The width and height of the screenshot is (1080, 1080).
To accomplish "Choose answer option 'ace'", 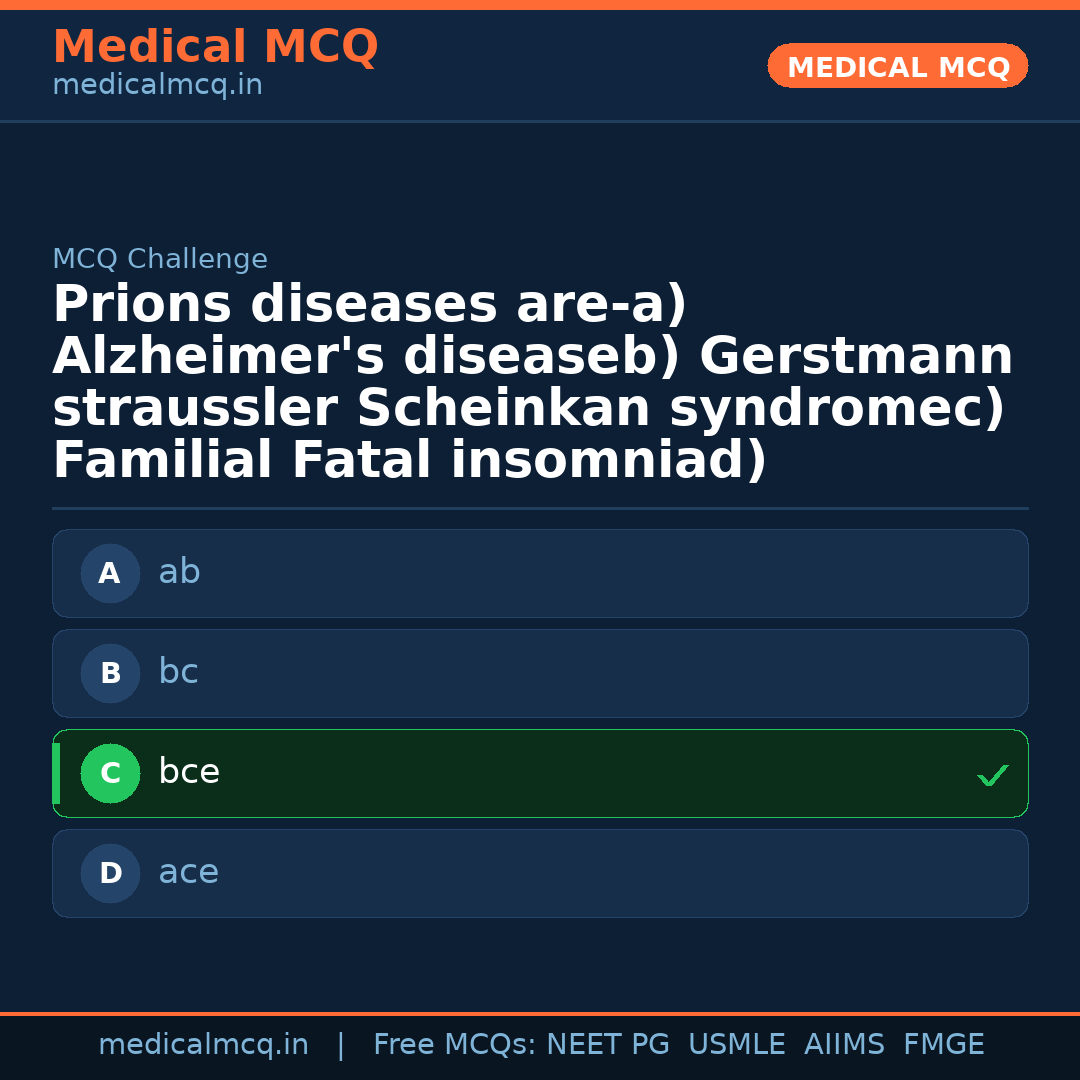I will (540, 873).
